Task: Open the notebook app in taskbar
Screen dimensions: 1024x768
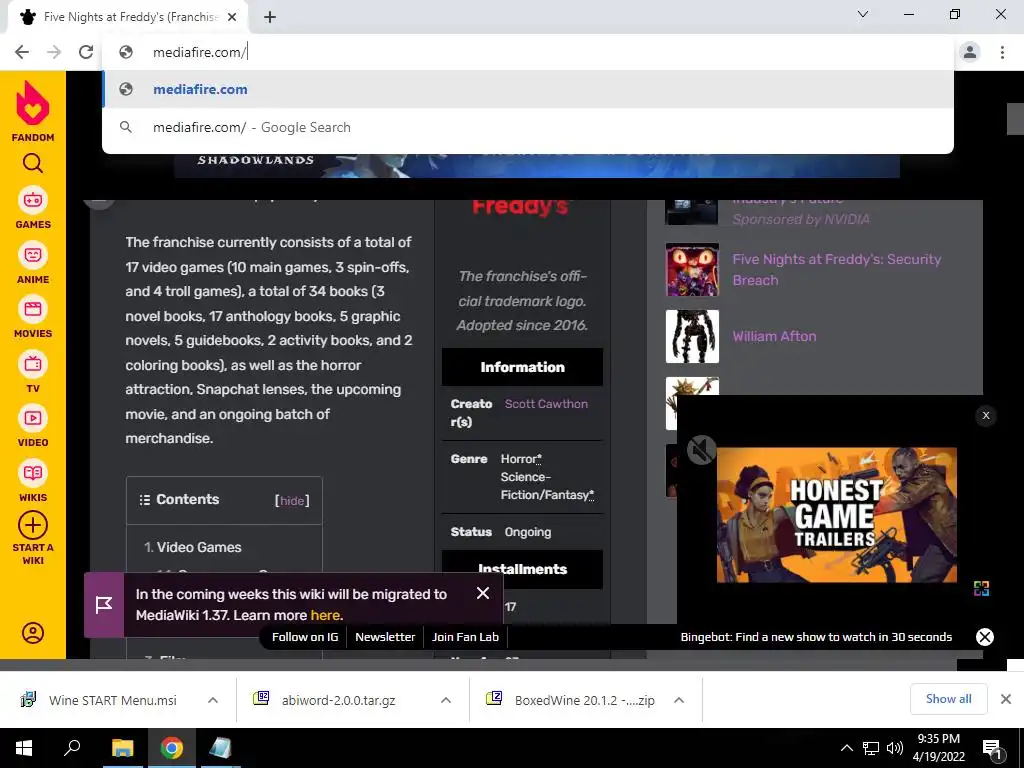Action: pos(220,748)
